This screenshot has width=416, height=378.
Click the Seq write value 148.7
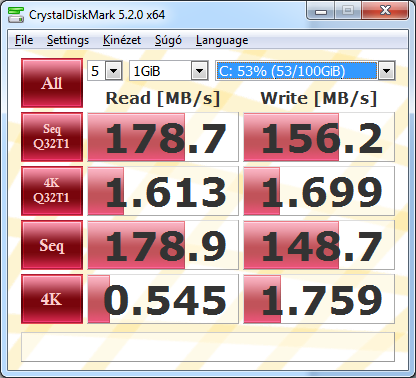pyautogui.click(x=319, y=245)
